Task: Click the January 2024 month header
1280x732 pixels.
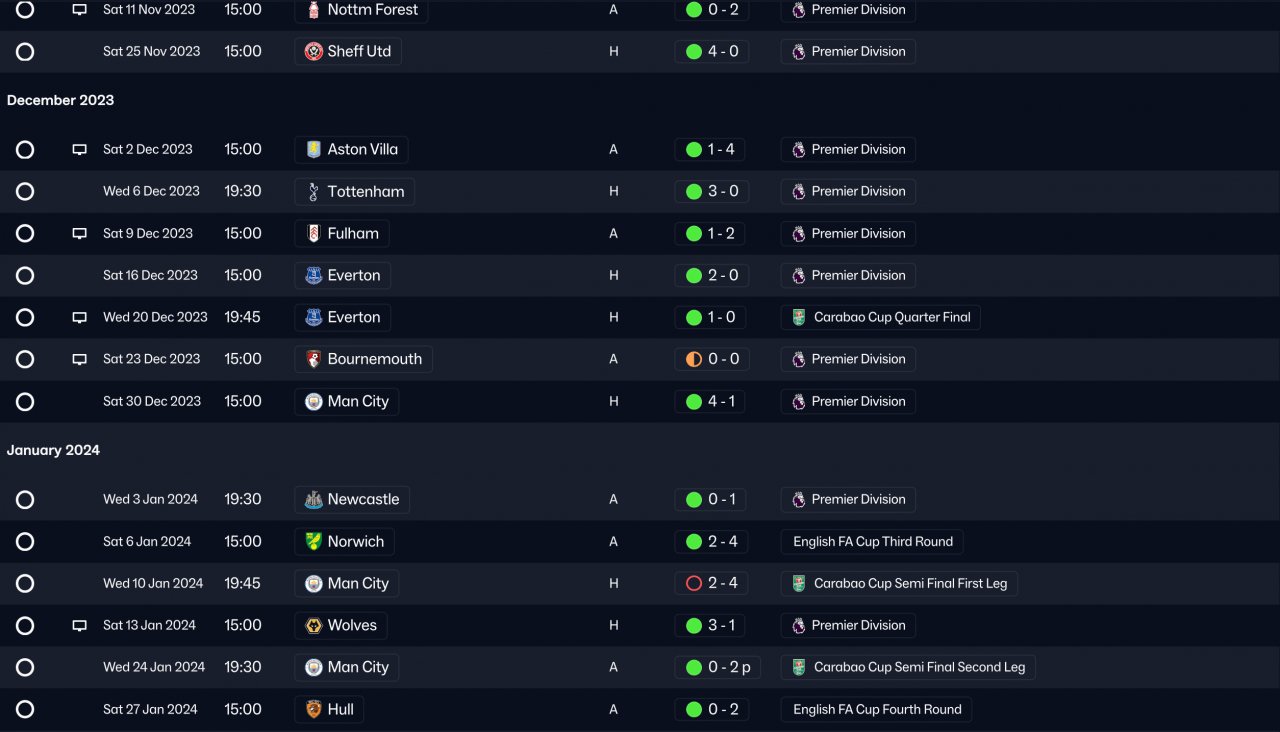Action: [53, 451]
